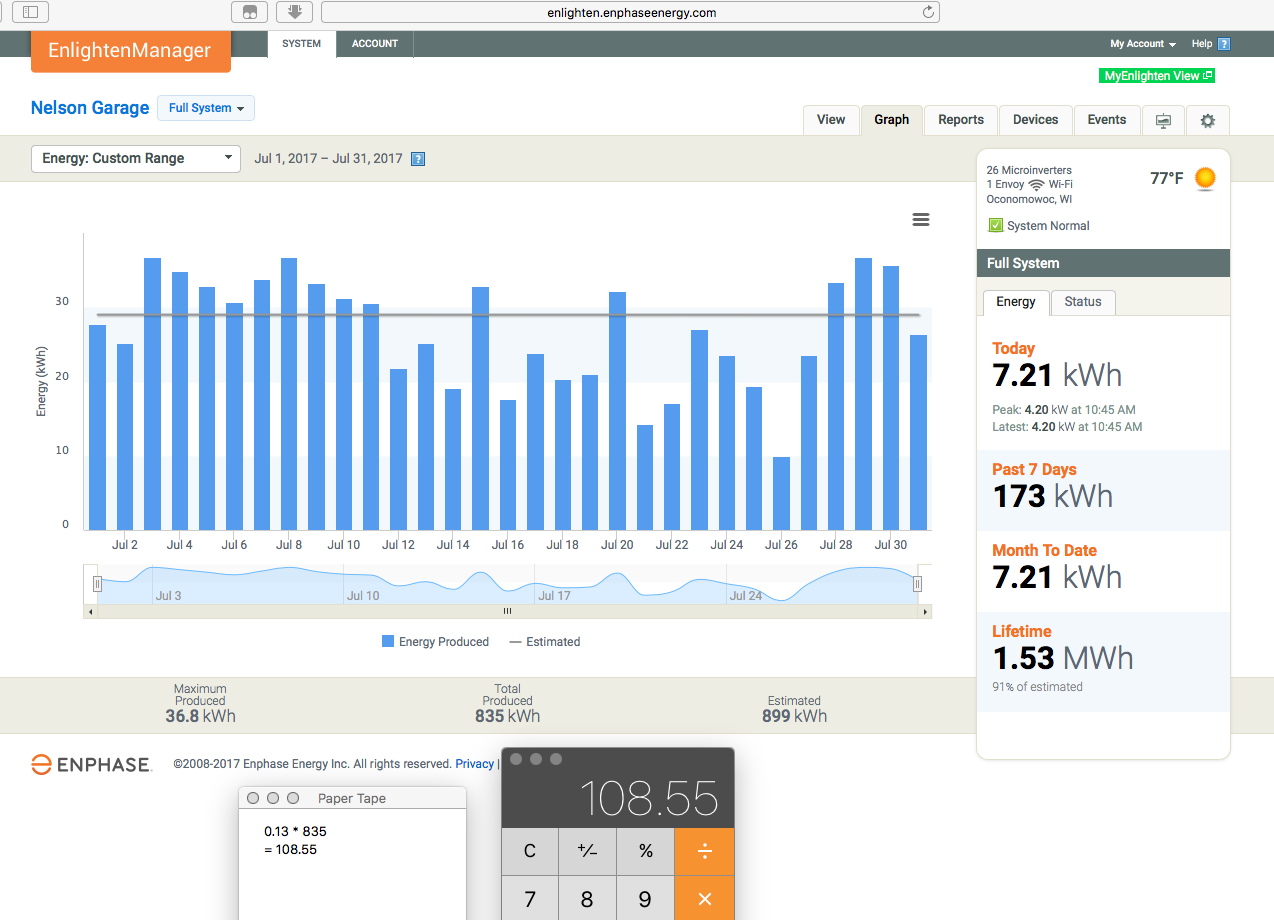1274x920 pixels.
Task: Open MyEnlighten View link
Action: pyautogui.click(x=1156, y=76)
